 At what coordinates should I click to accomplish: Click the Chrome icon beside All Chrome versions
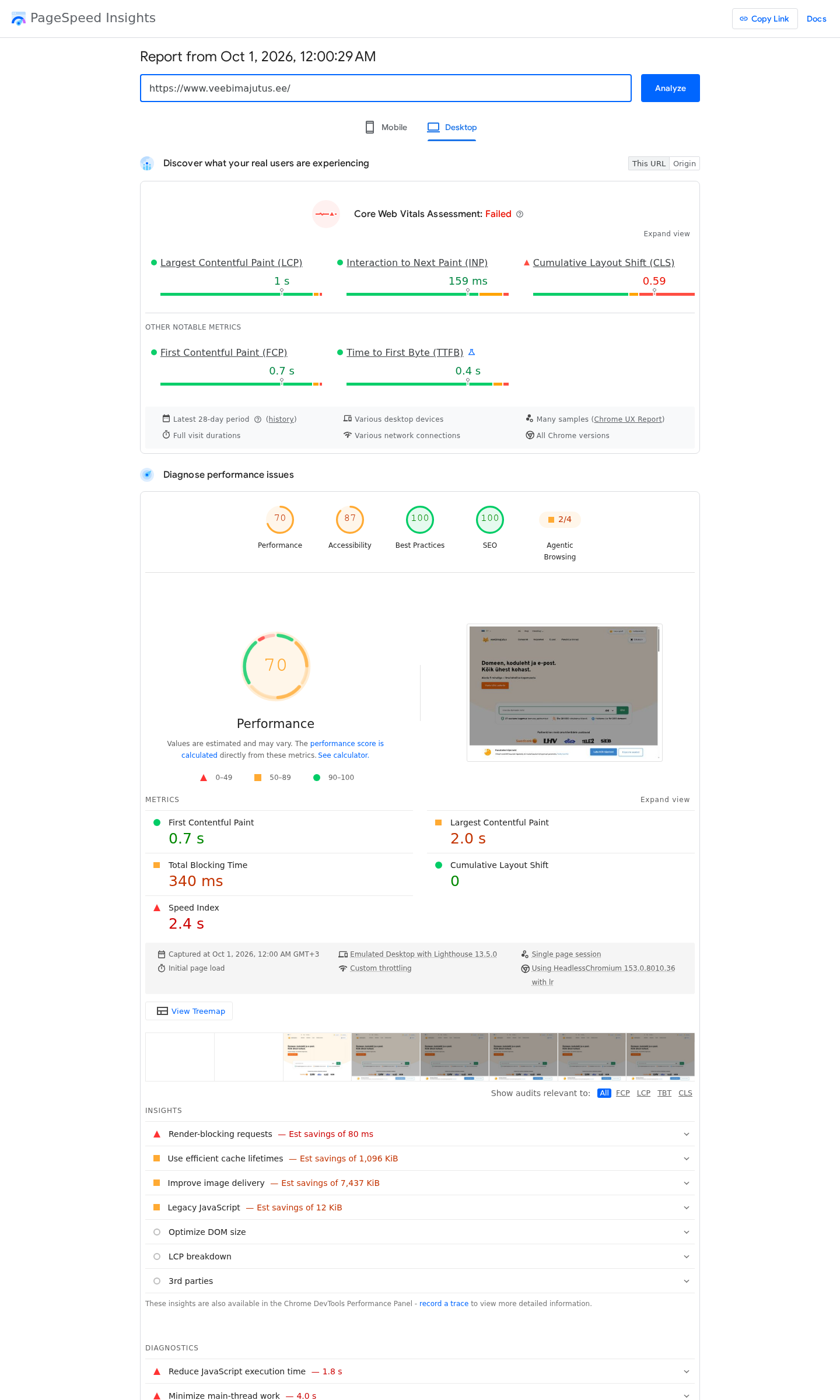[530, 435]
